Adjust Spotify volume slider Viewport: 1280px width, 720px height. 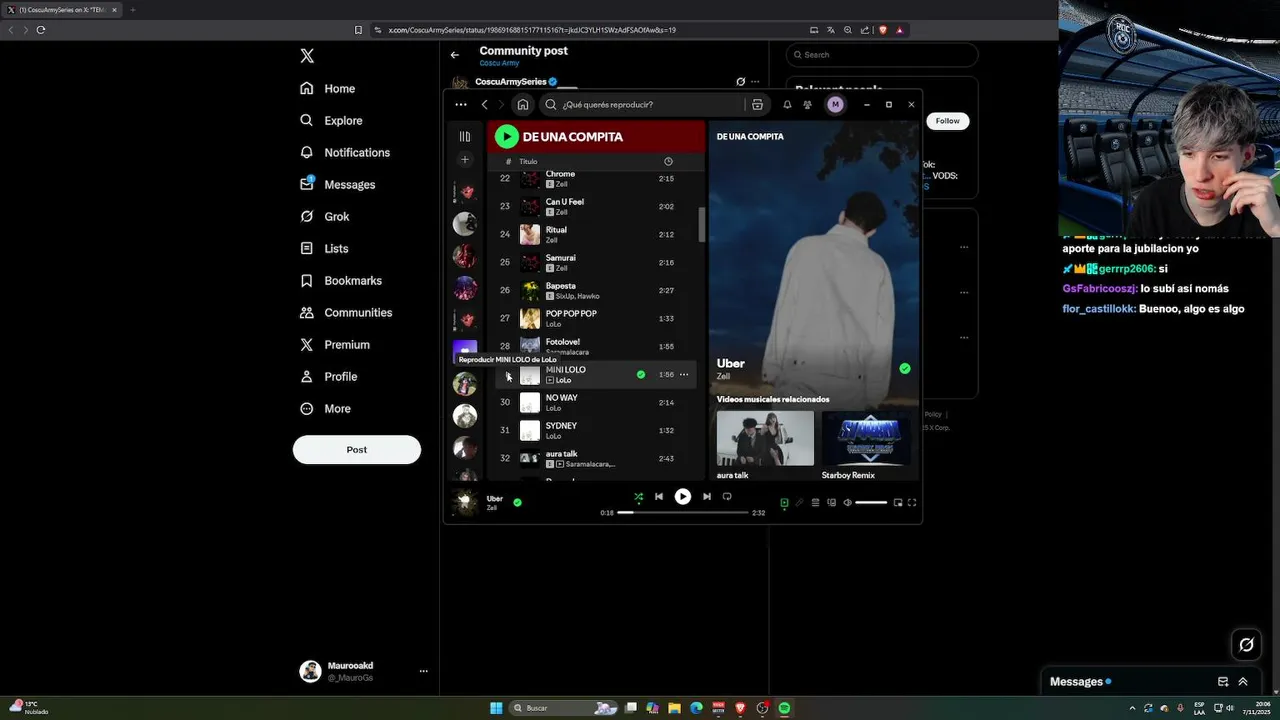coord(871,503)
